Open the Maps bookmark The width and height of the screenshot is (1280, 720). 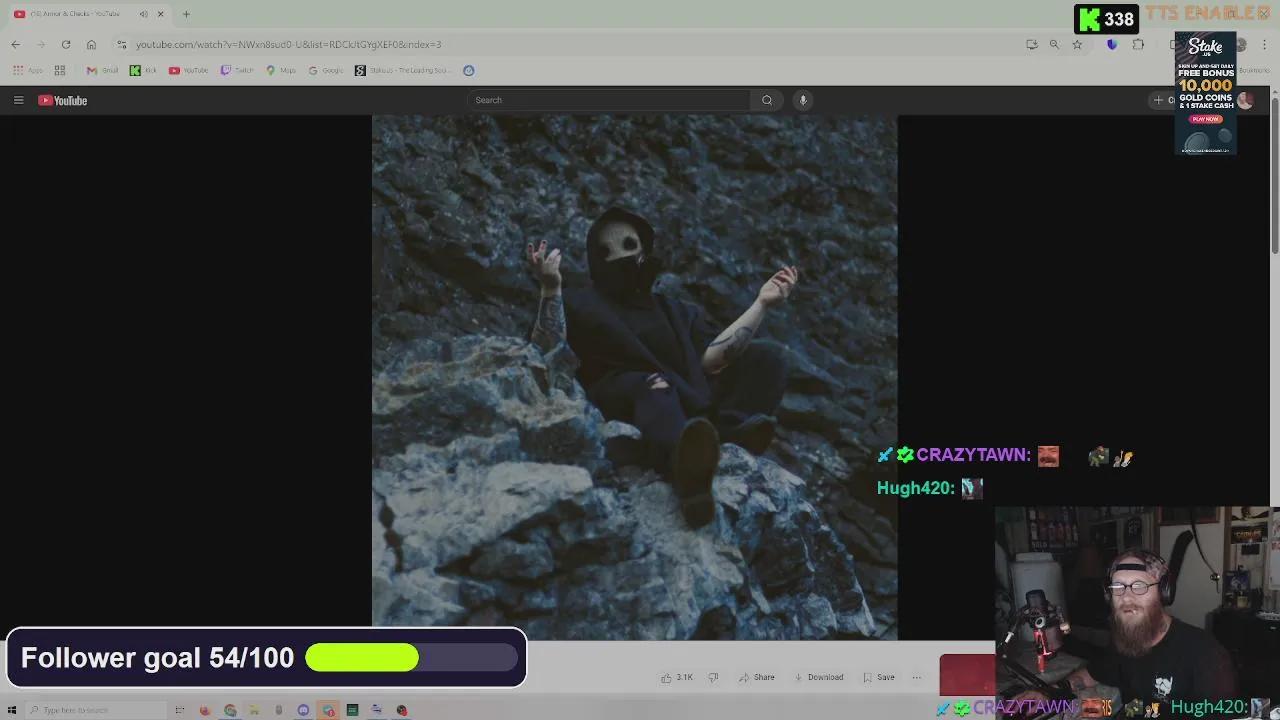pos(281,70)
